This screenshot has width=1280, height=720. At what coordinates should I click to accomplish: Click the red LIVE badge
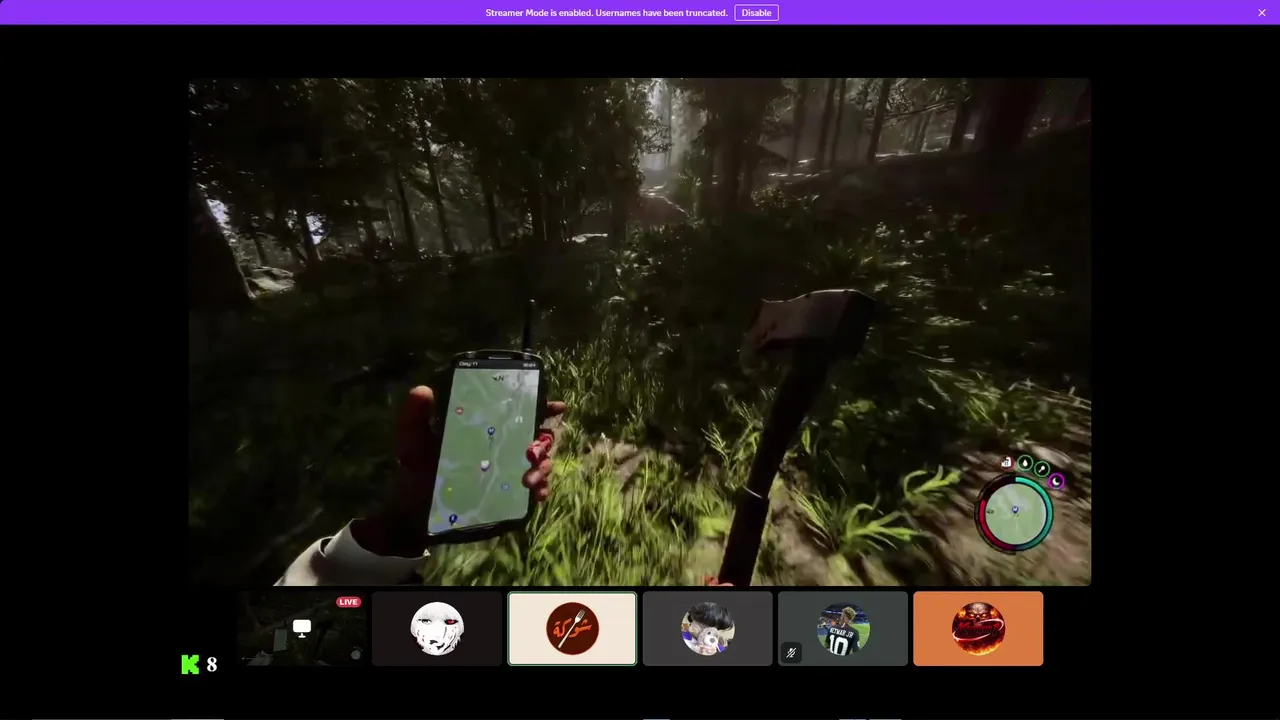(x=348, y=602)
